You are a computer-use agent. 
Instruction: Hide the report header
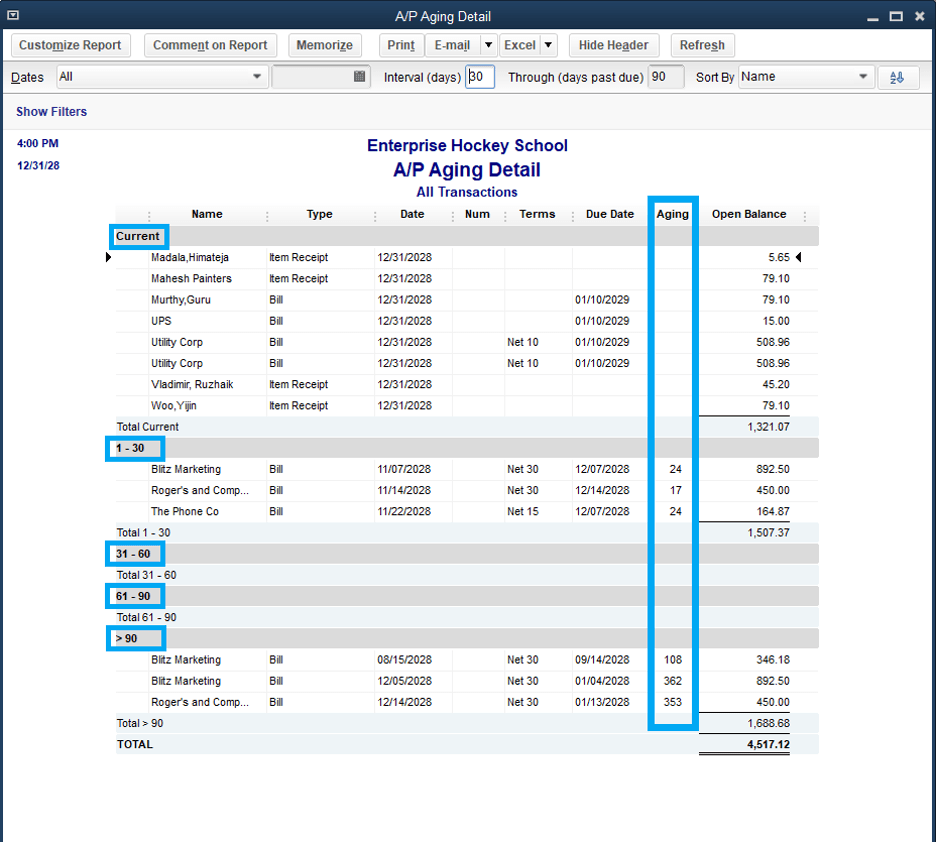613,45
